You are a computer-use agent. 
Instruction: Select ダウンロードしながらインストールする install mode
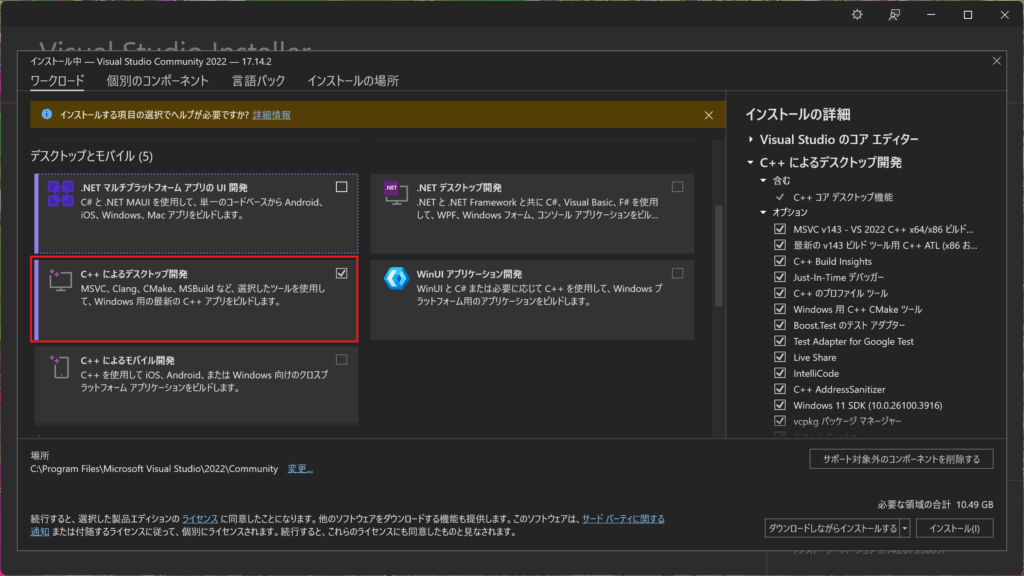pos(832,528)
